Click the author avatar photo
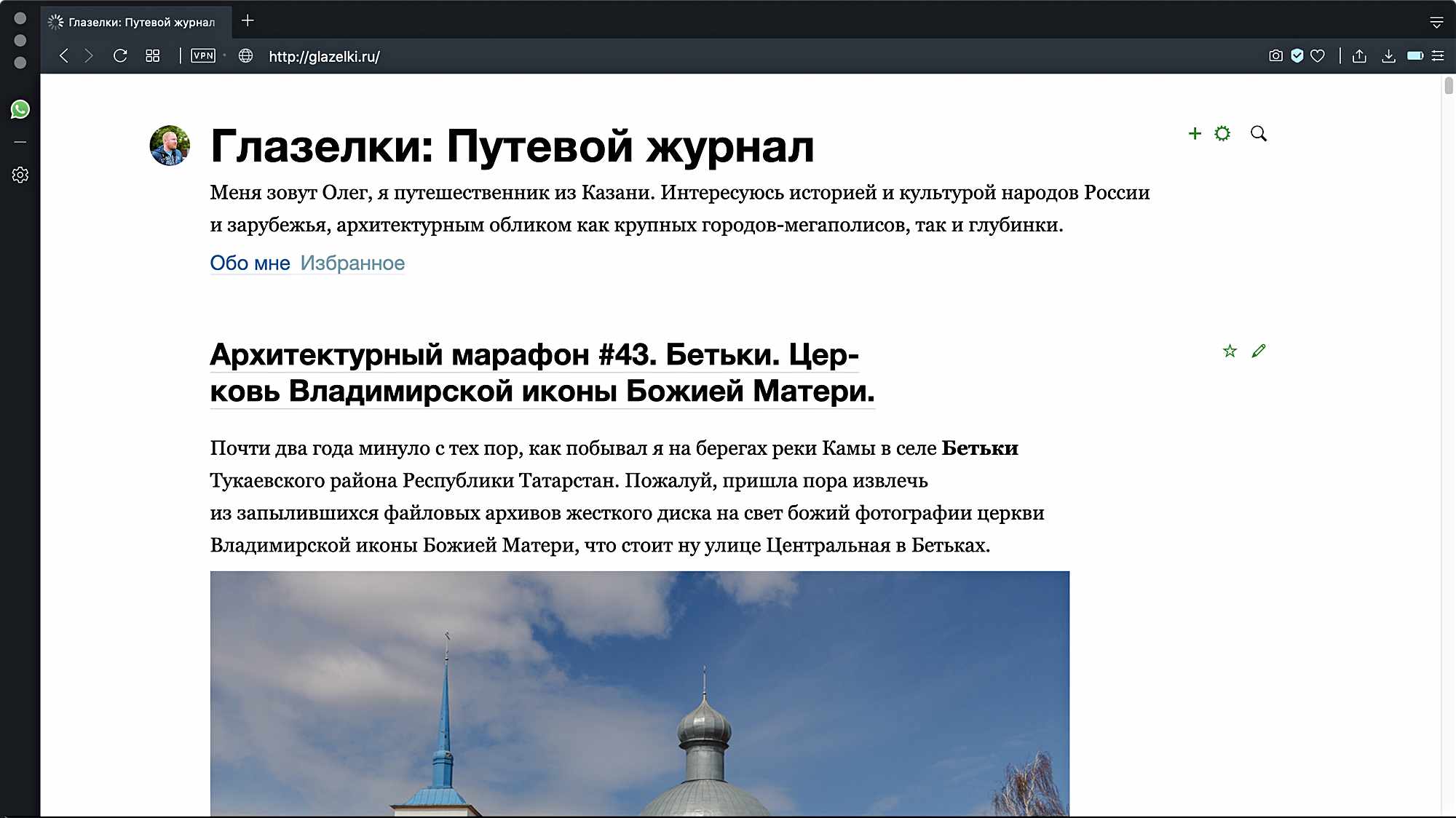 pos(170,146)
